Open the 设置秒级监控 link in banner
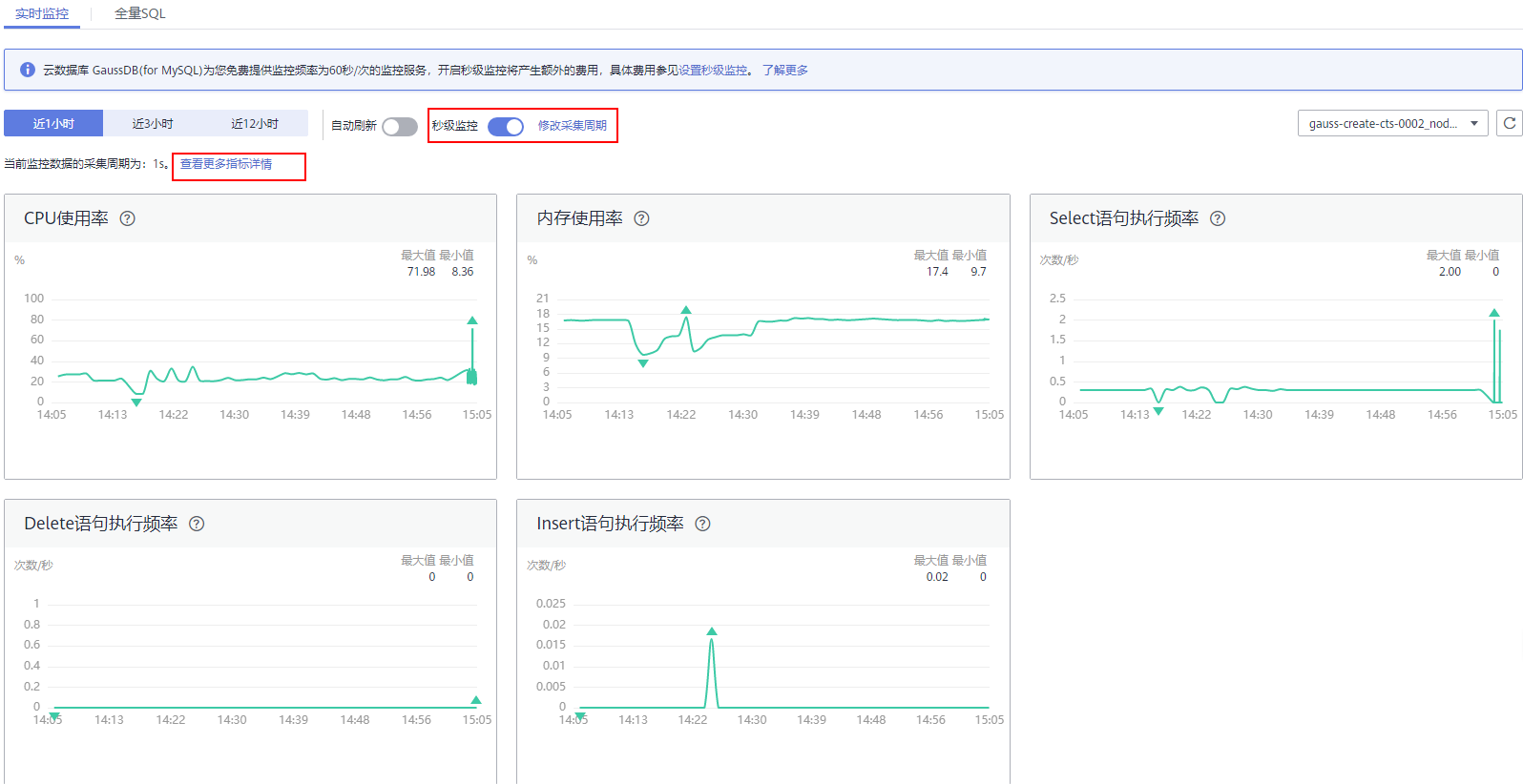The image size is (1523, 784). click(x=713, y=71)
